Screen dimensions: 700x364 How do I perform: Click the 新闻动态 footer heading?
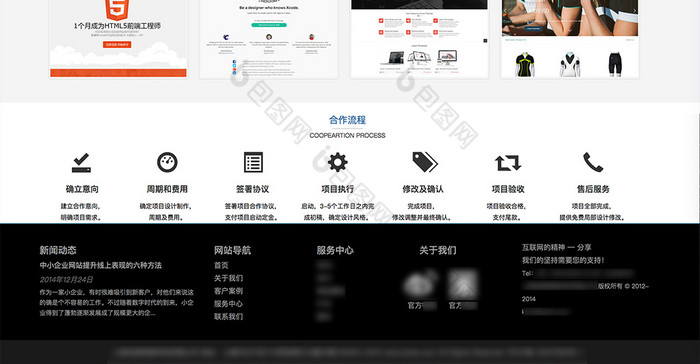point(58,250)
